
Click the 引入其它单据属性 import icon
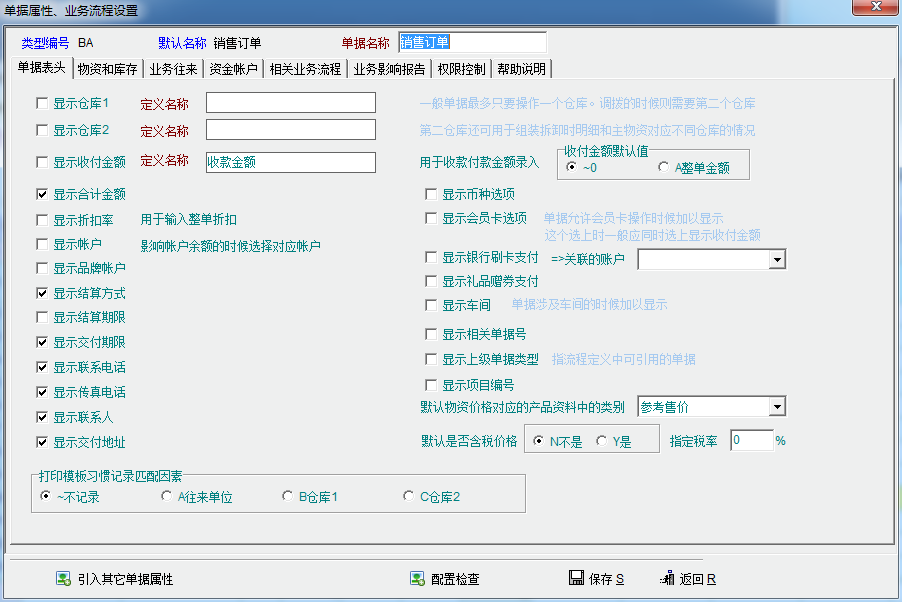coord(63,579)
